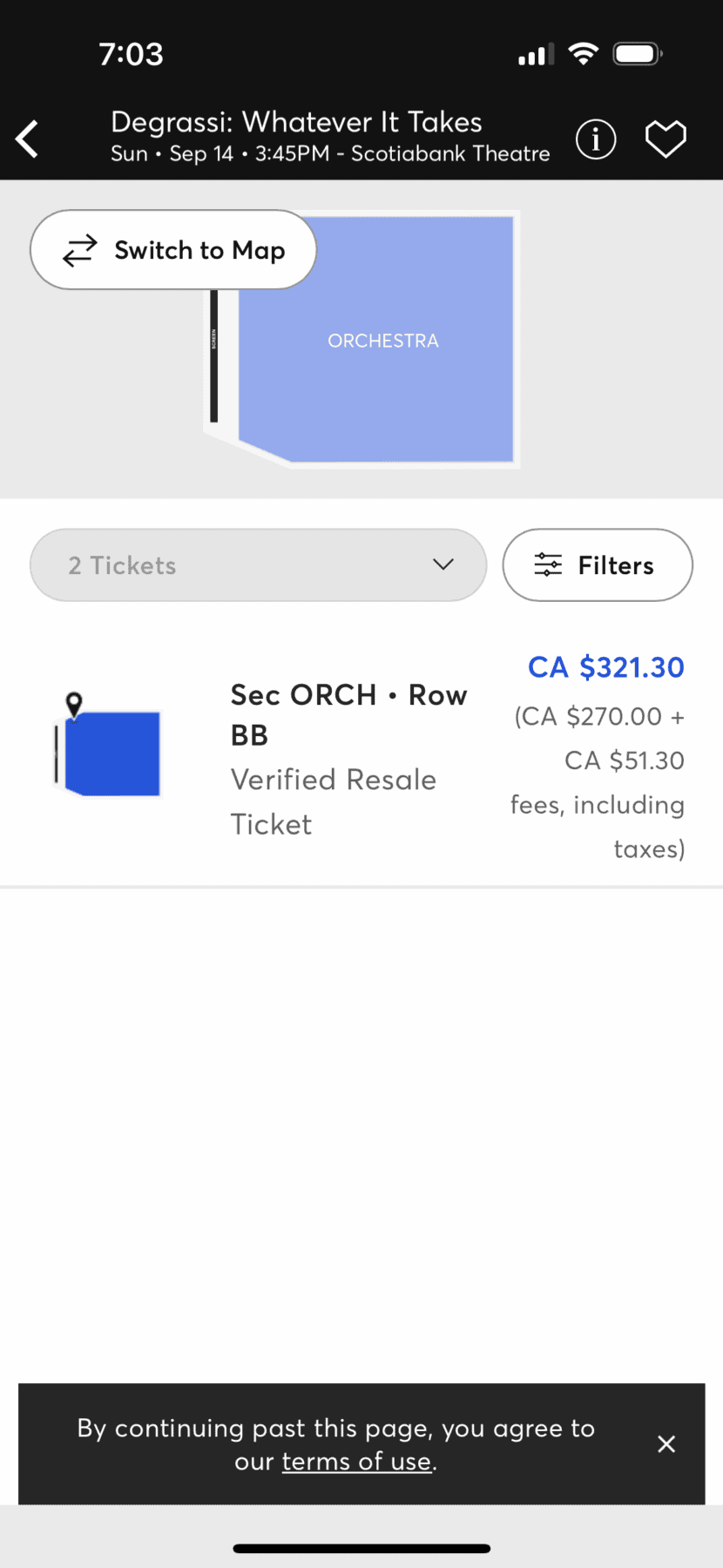Choose the CA $321.30 price
Viewport: 723px width, 1568px height.
606,667
